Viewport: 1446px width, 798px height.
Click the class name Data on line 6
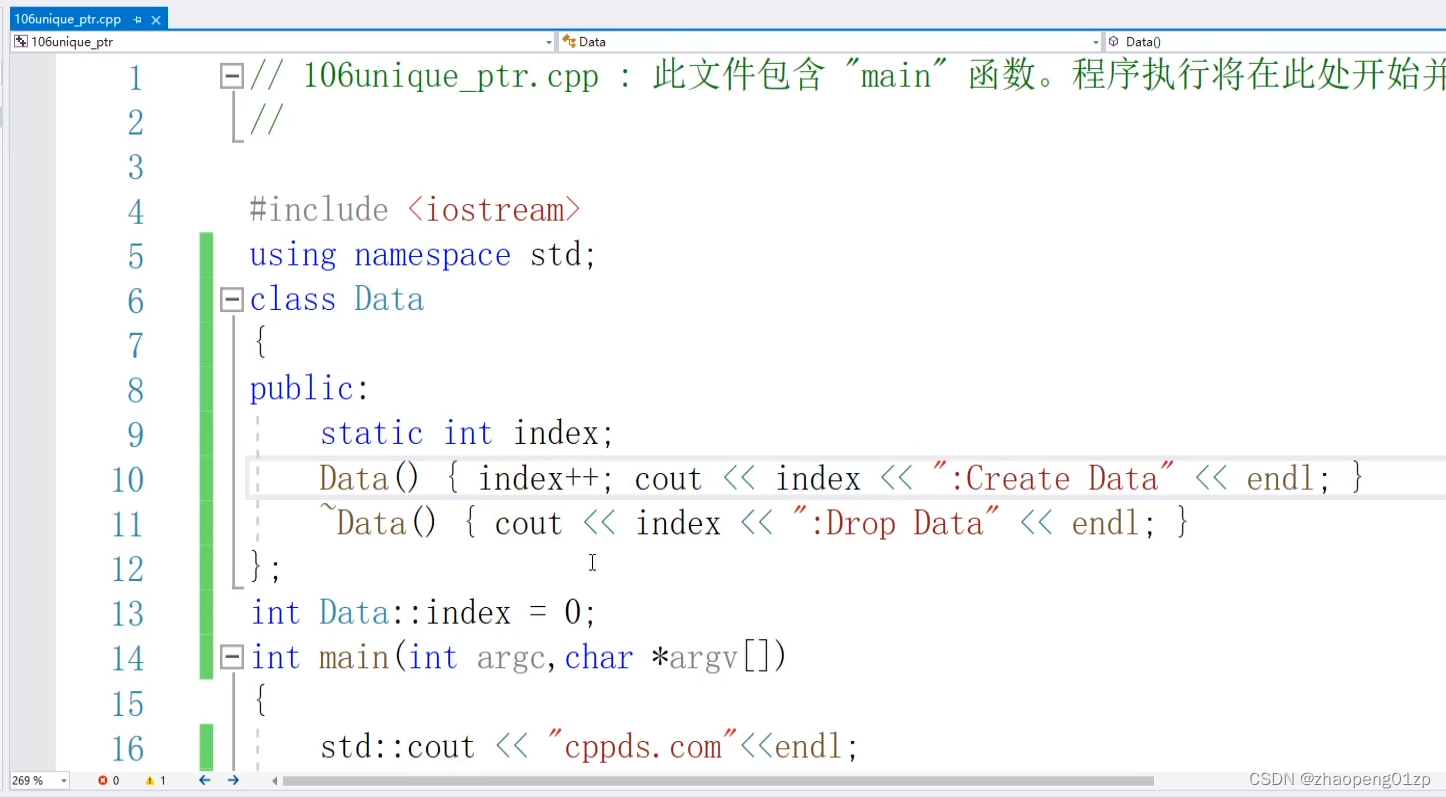389,299
